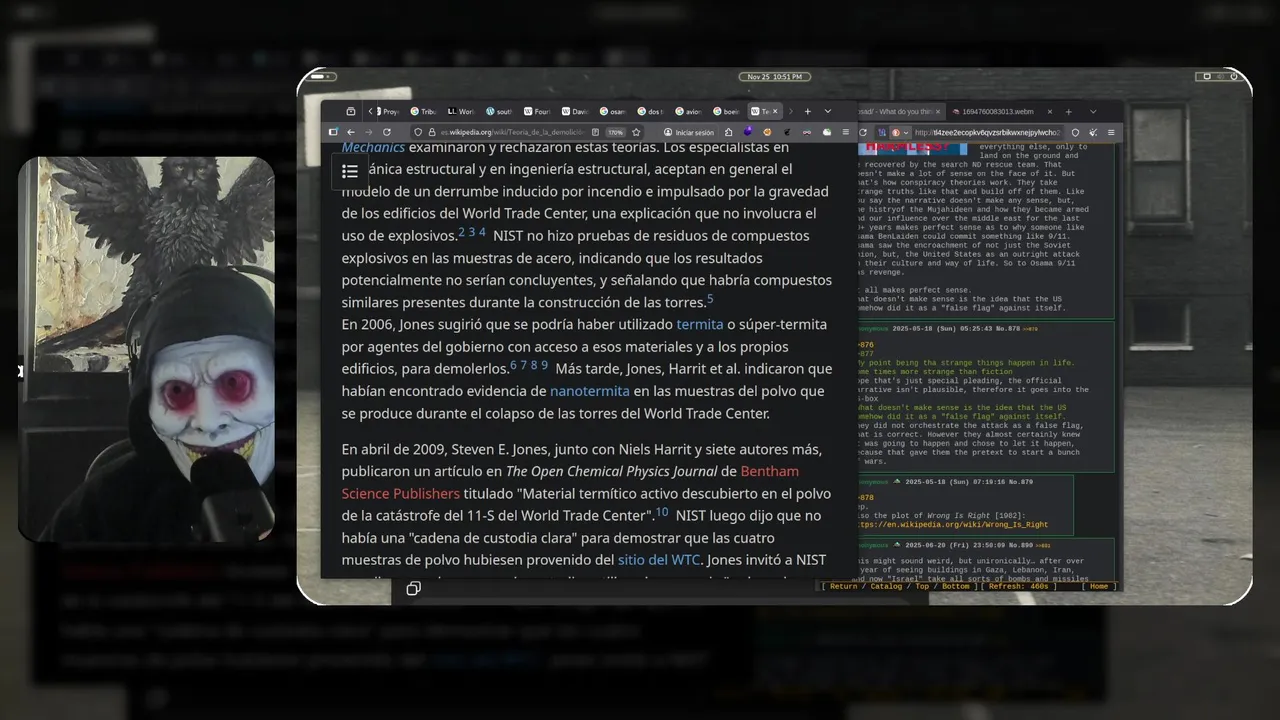Open the list all tabs dropdown in Wikipedia browser

click(828, 111)
